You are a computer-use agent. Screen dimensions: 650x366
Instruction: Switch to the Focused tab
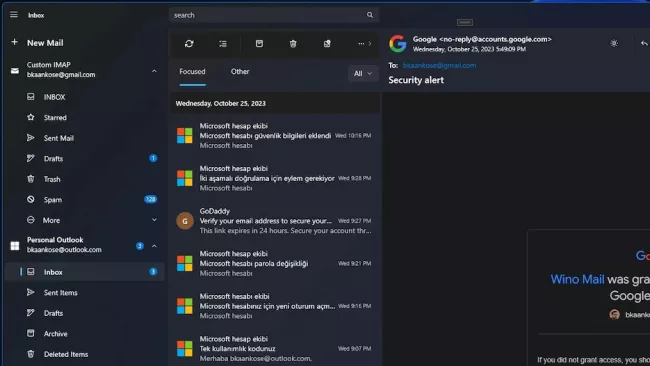[x=192, y=72]
